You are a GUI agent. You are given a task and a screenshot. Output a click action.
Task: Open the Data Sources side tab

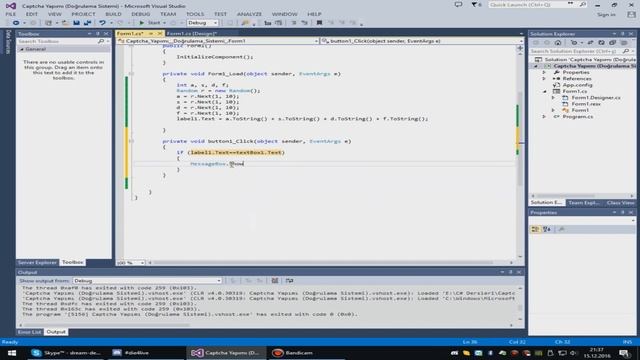(x=8, y=42)
